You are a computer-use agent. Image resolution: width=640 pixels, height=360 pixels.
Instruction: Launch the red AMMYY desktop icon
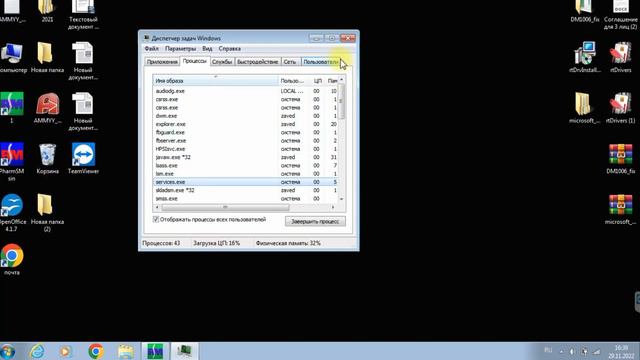coord(47,108)
